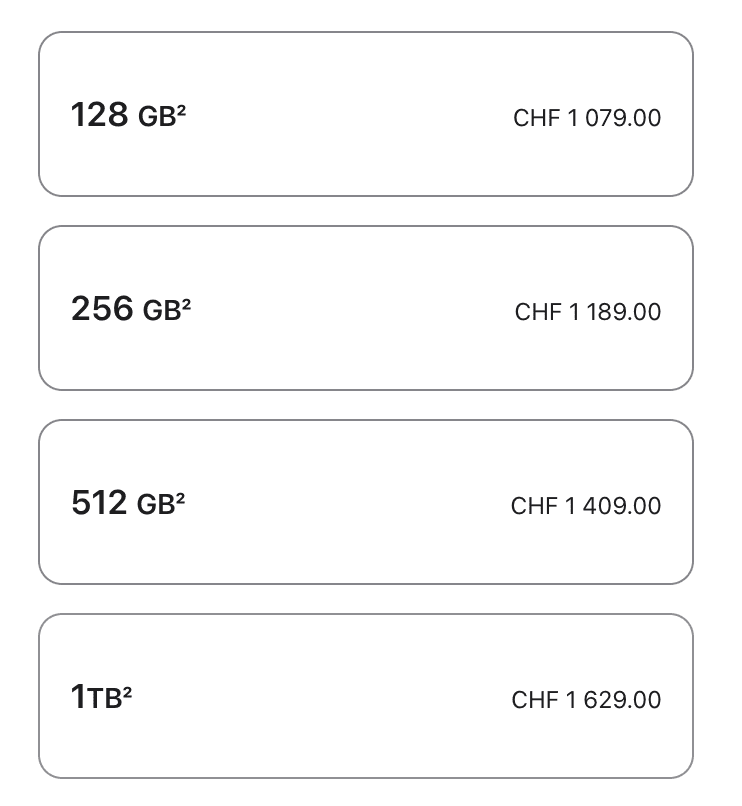Click the CHF 1 189.00 price

pos(588,312)
